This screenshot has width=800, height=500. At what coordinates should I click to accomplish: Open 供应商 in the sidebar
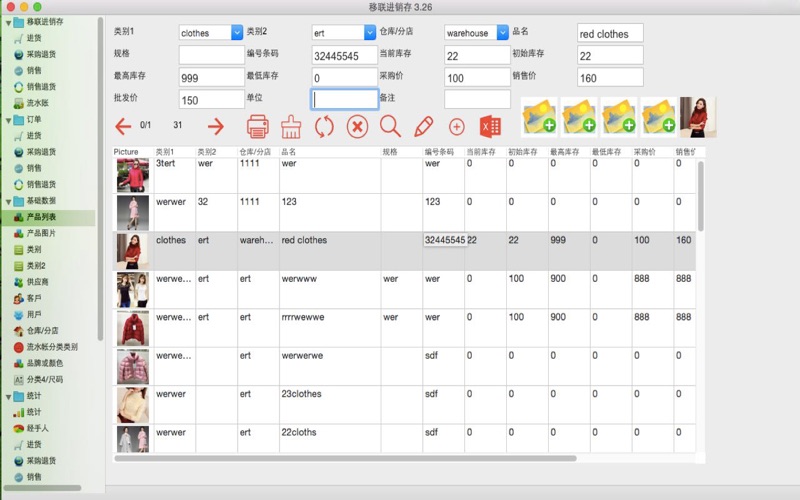(38, 282)
